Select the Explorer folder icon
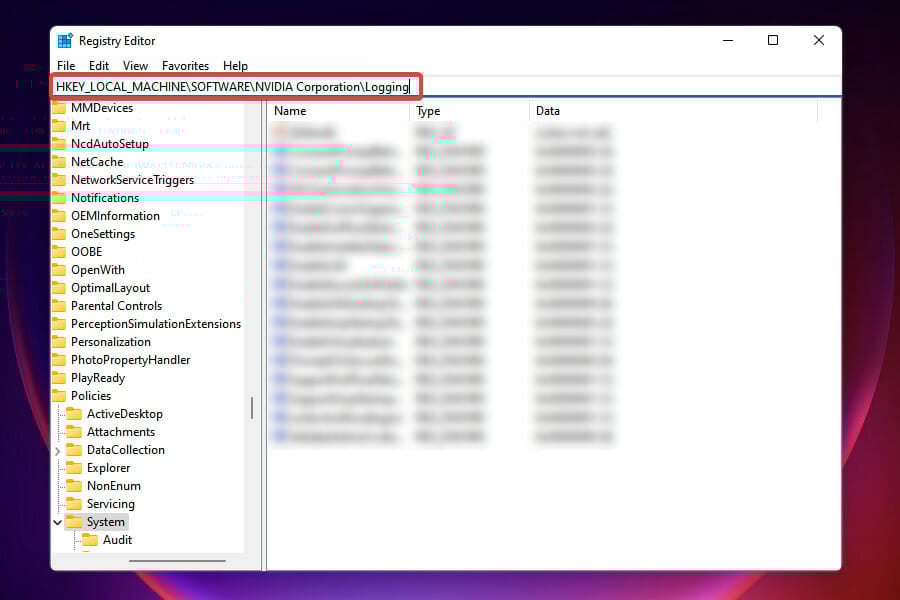 (x=74, y=467)
